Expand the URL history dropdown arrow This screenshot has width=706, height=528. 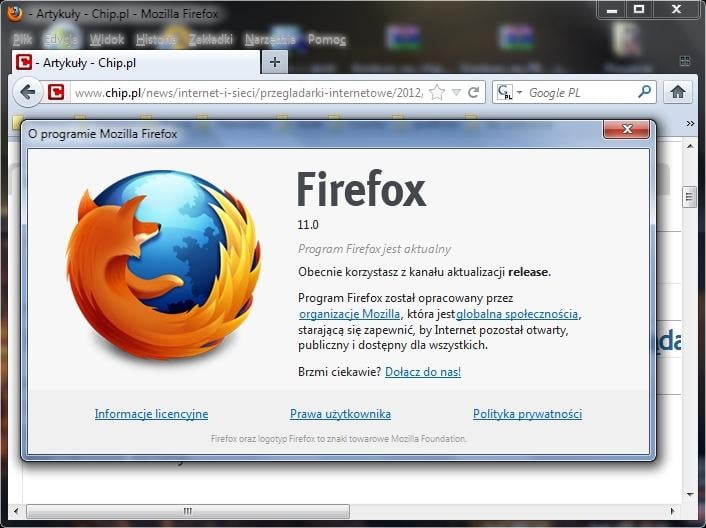click(456, 92)
